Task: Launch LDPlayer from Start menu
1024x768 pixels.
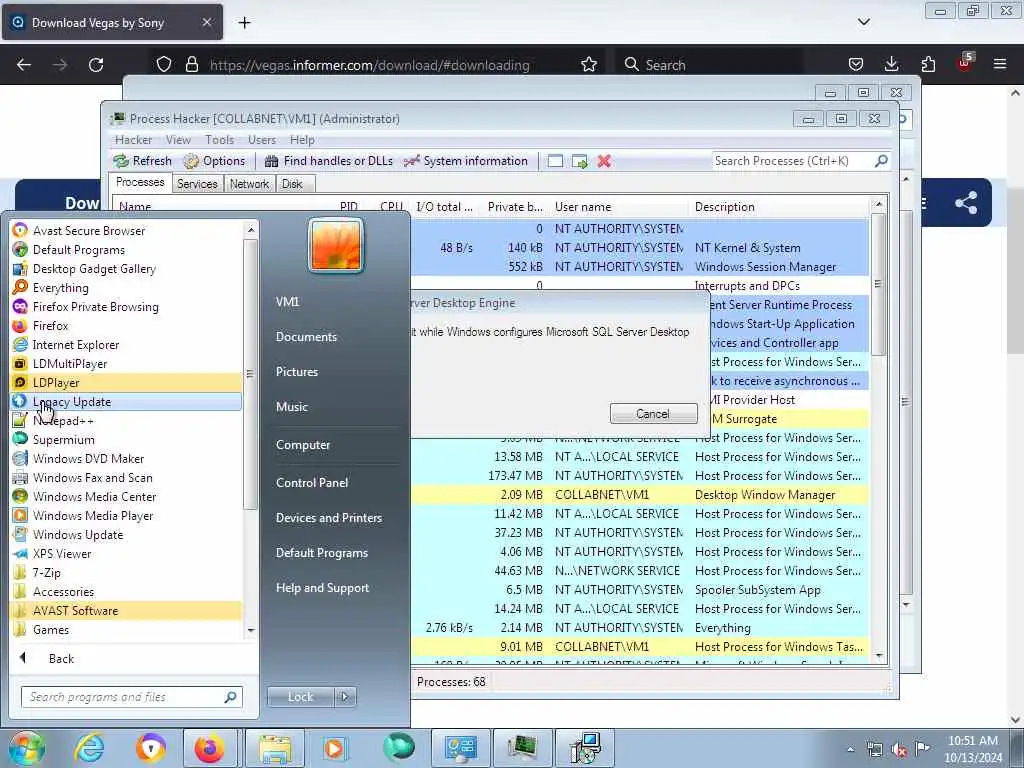Action: pos(127,382)
